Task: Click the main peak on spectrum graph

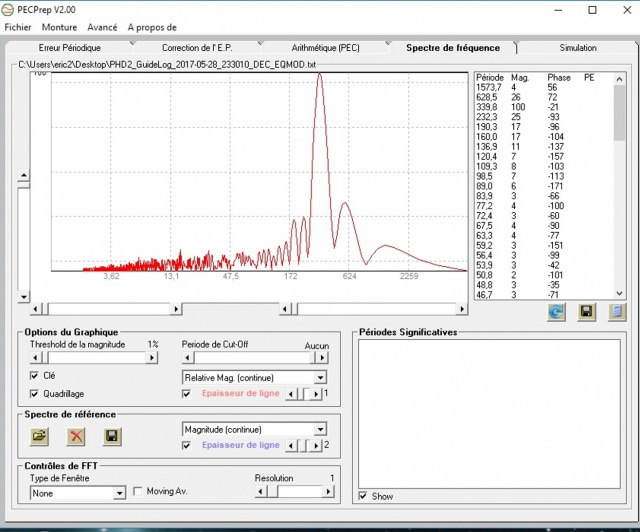Action: [320, 75]
